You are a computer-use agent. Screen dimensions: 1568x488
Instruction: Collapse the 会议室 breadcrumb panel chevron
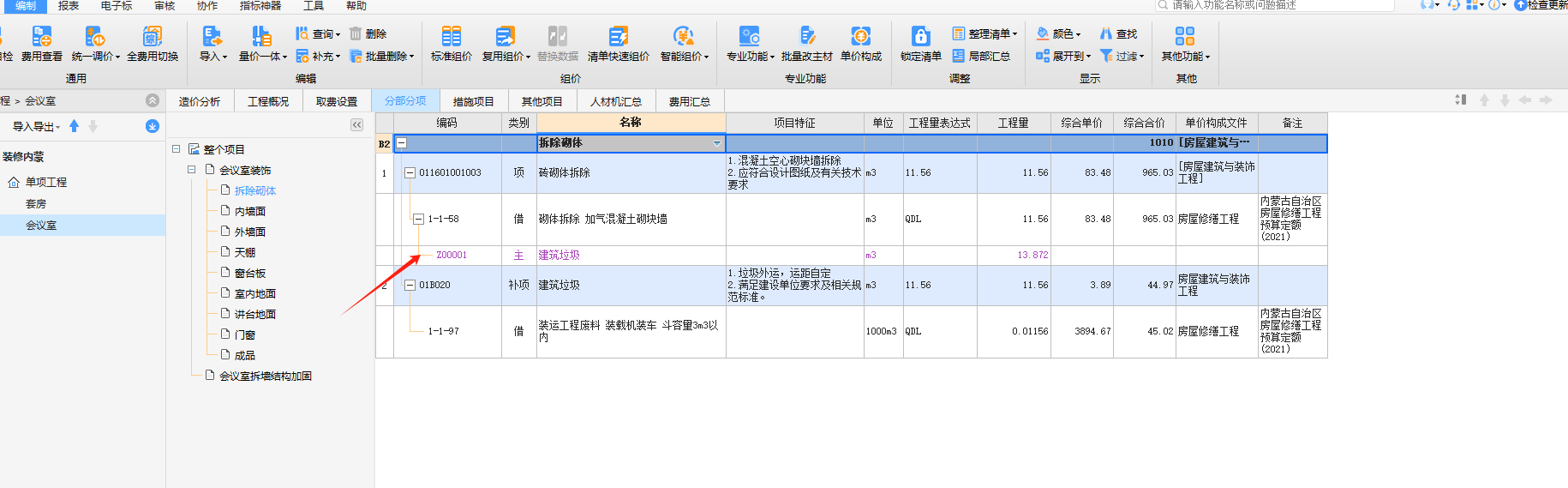(153, 100)
